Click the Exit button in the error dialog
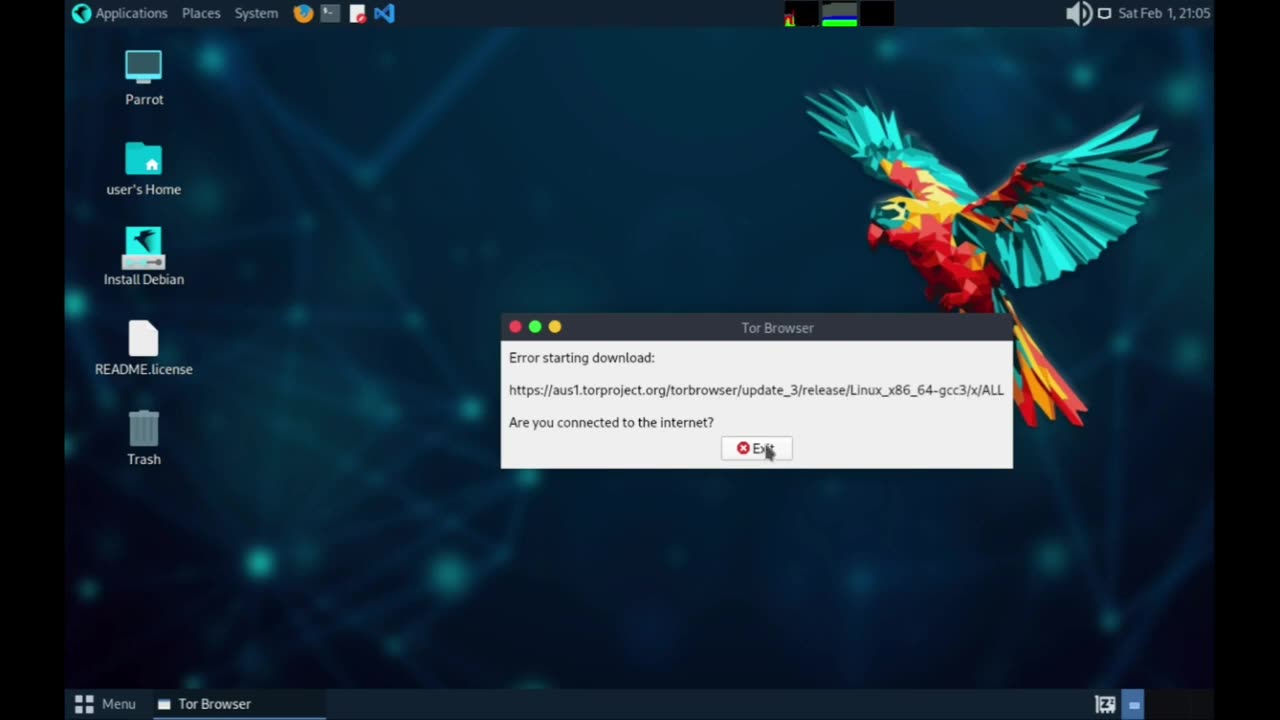This screenshot has width=1280, height=720. (x=756, y=449)
